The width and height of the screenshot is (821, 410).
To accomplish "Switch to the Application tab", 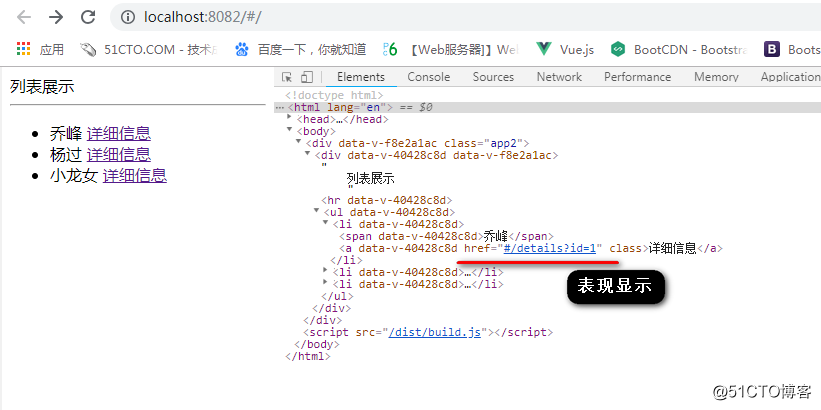I will pos(791,77).
